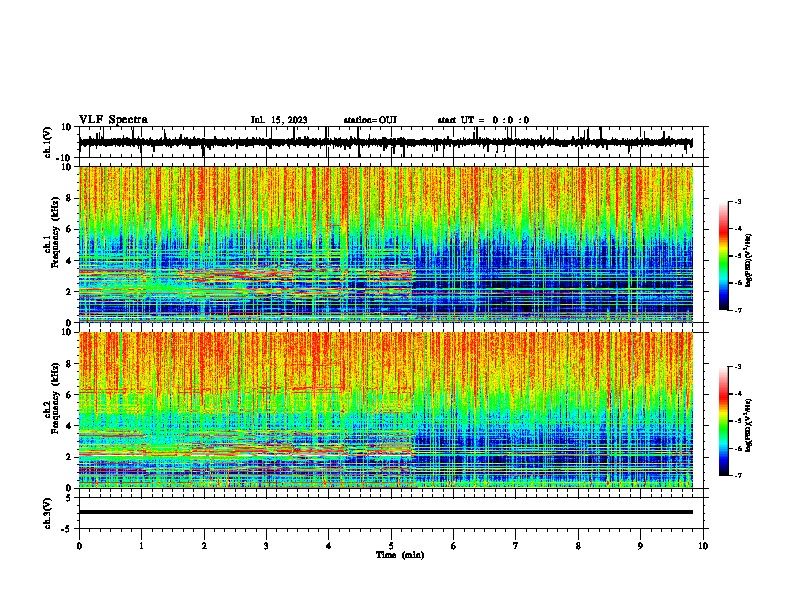792x612 pixels.
Task: Click the "8" tick on ch.2 frequency axis
Action: 69,364
